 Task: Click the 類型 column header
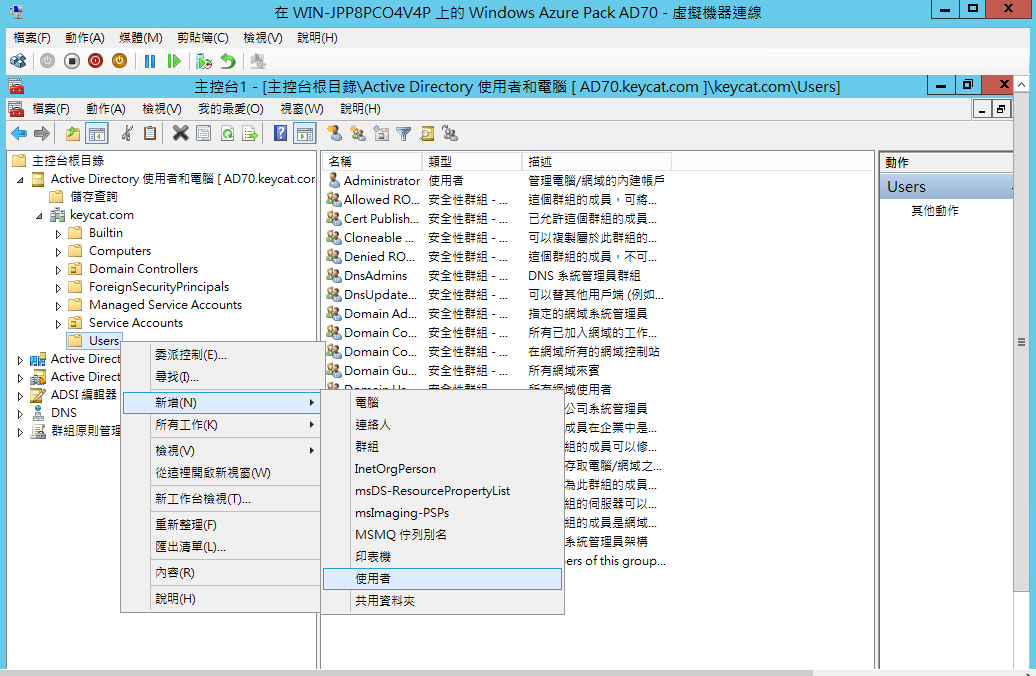(x=472, y=161)
